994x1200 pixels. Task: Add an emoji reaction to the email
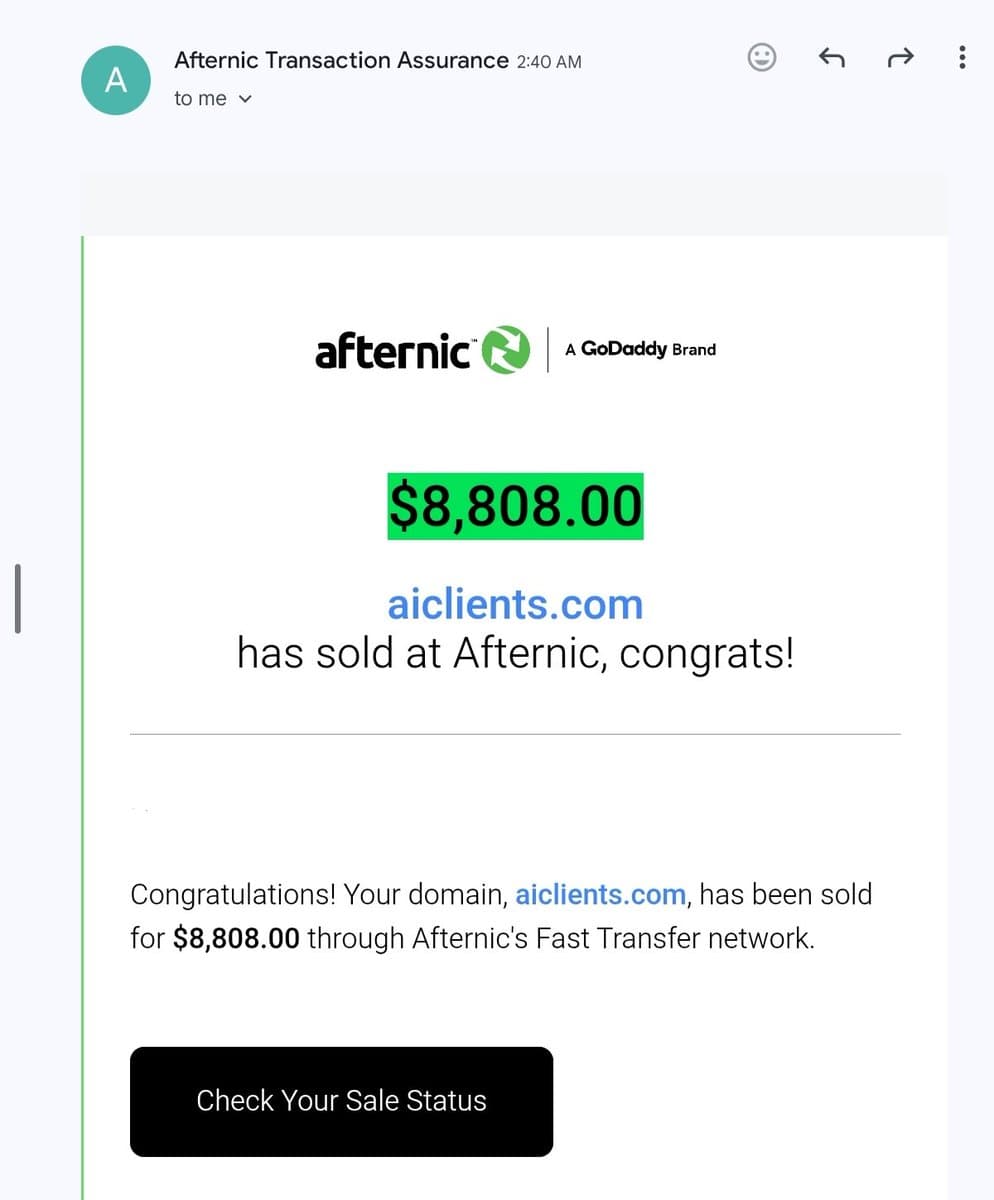coord(762,58)
